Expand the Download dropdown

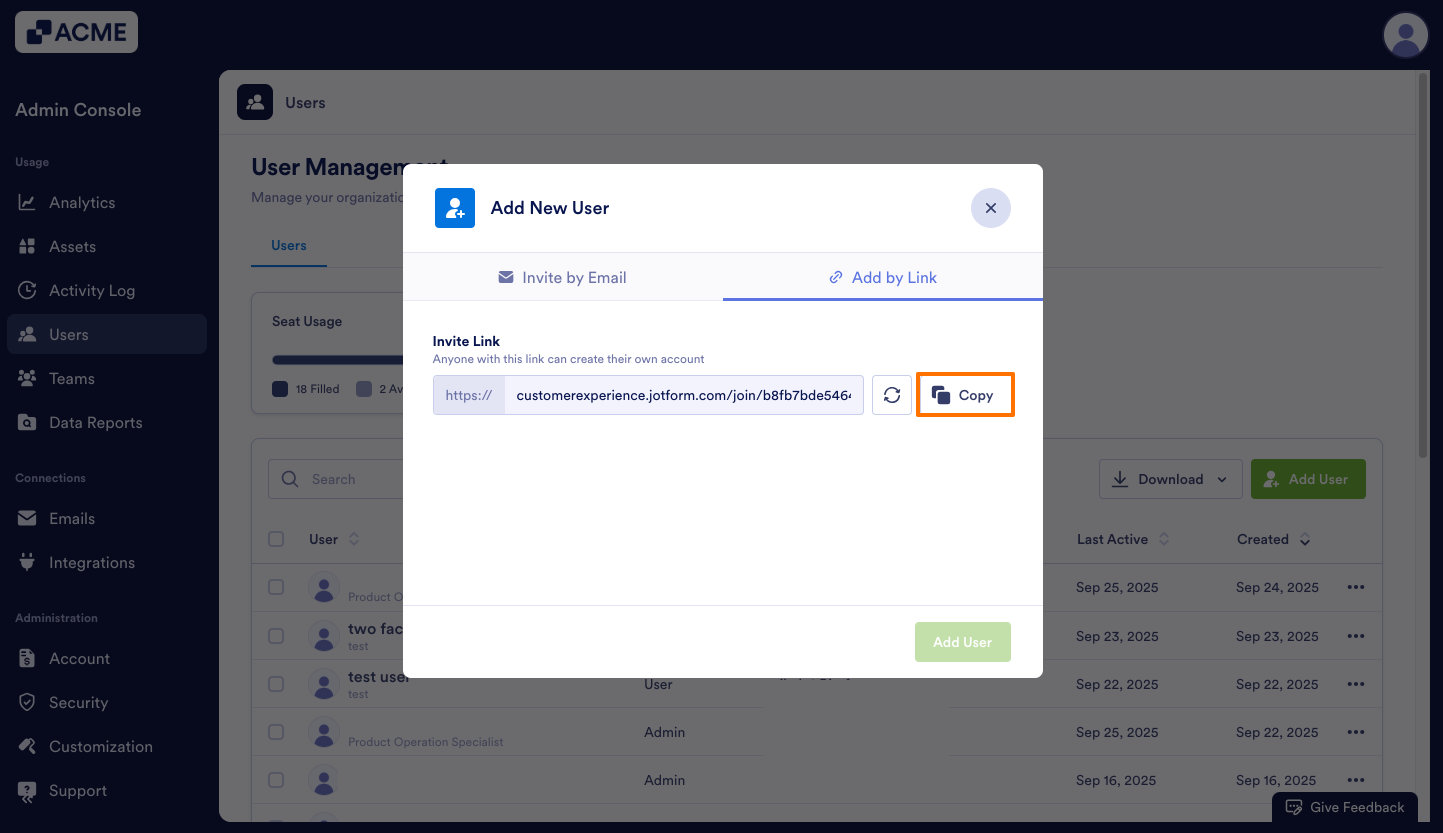(1170, 479)
